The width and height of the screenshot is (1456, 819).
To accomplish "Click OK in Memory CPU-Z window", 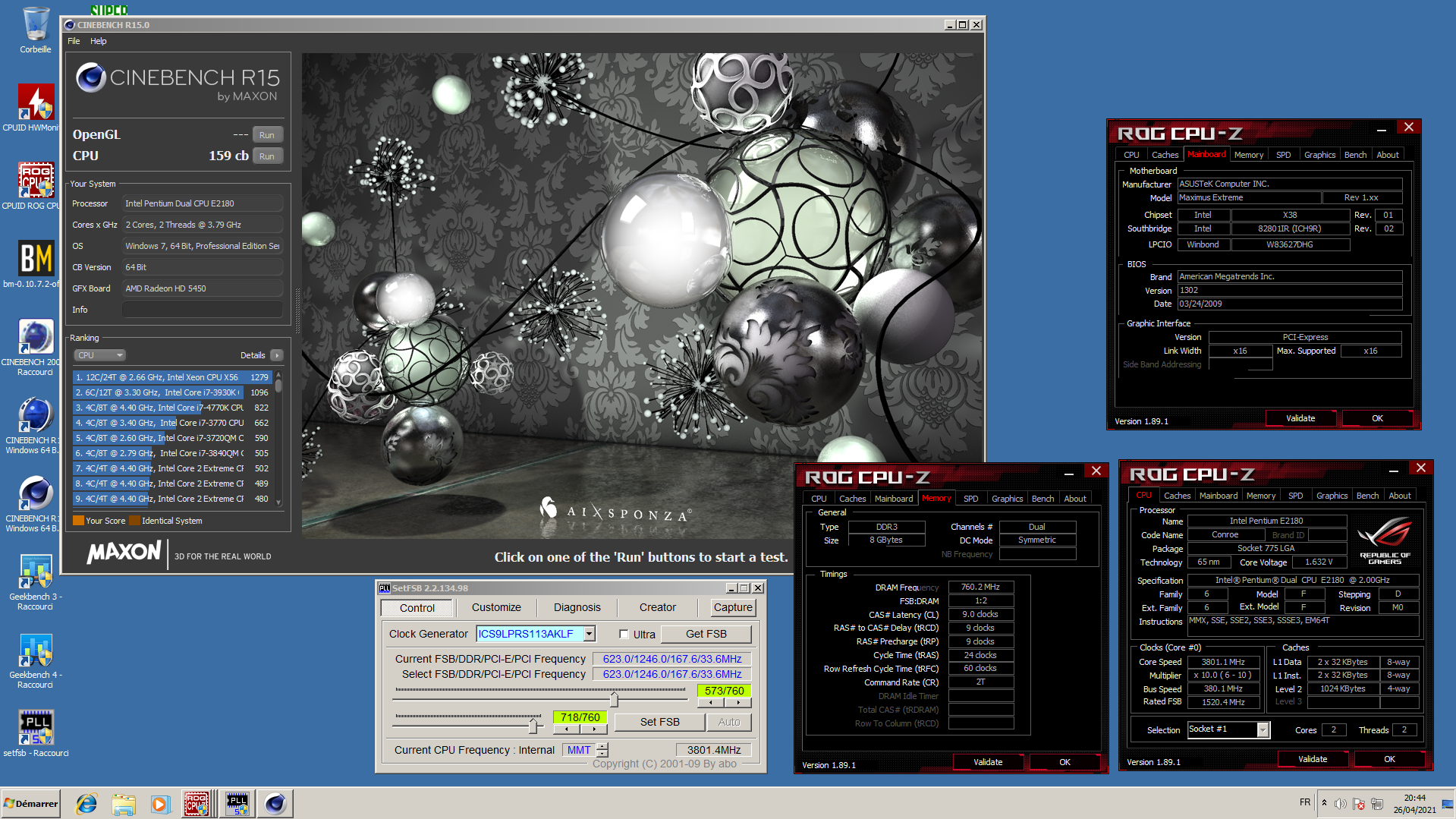I will tap(1065, 762).
